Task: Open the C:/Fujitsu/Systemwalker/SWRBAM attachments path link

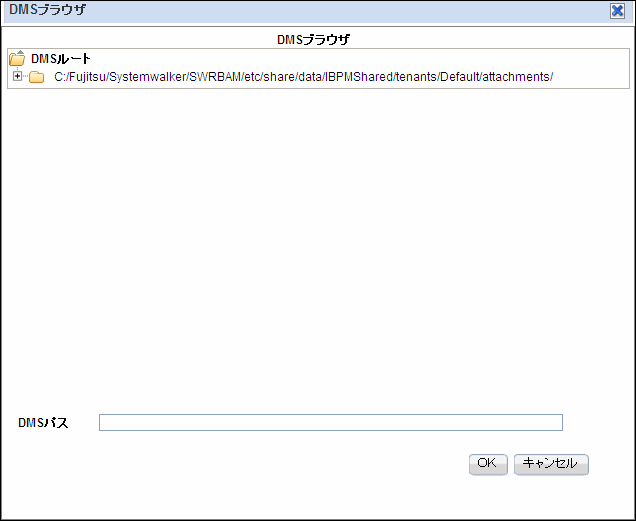Action: [303, 77]
